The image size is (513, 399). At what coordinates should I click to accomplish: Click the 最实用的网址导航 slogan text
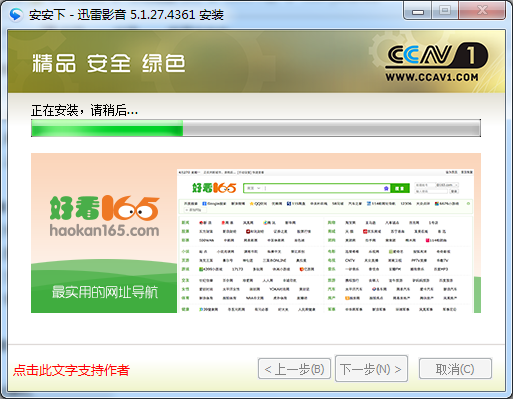point(105,292)
